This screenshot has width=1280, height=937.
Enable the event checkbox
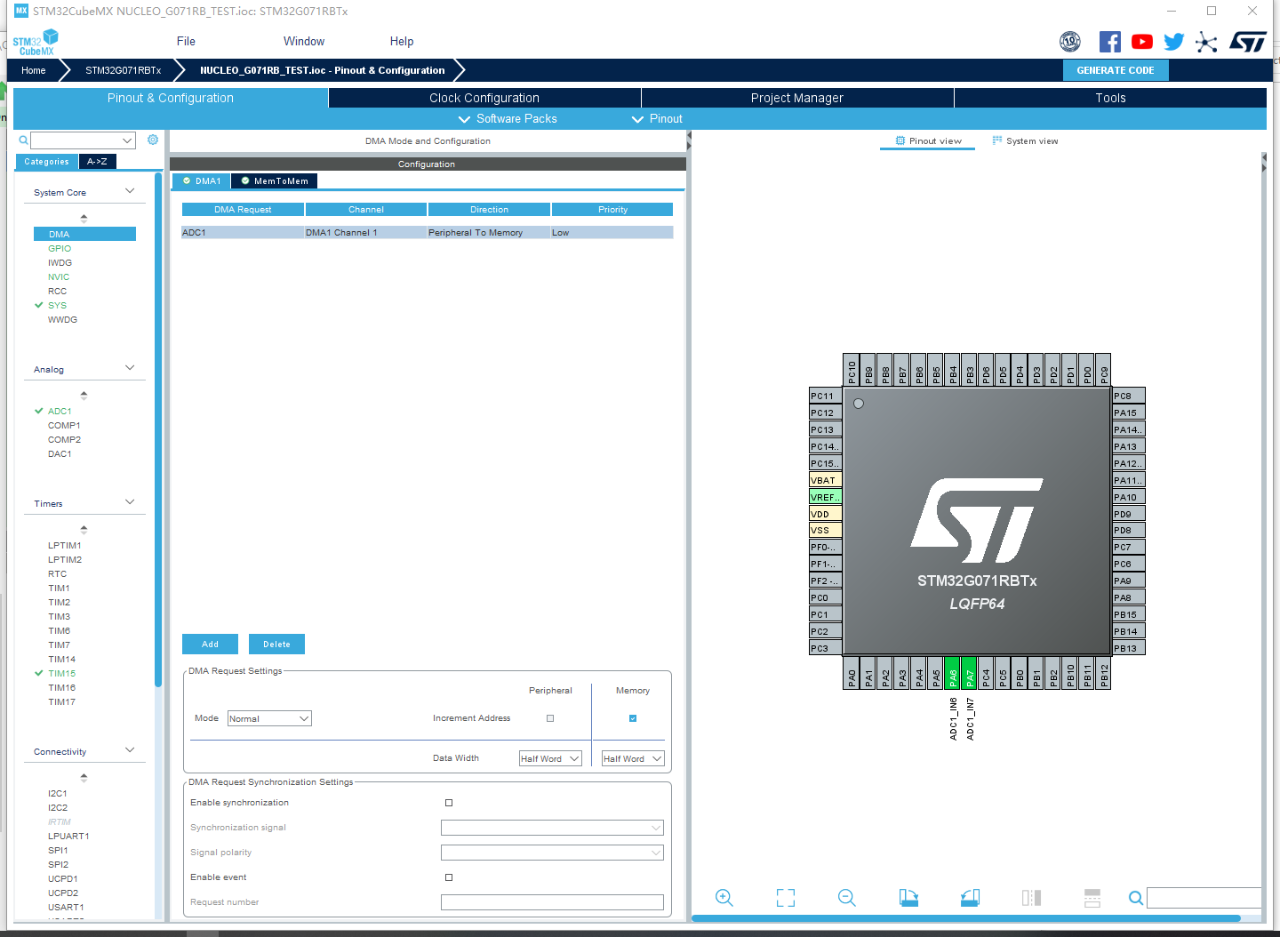tap(448, 877)
